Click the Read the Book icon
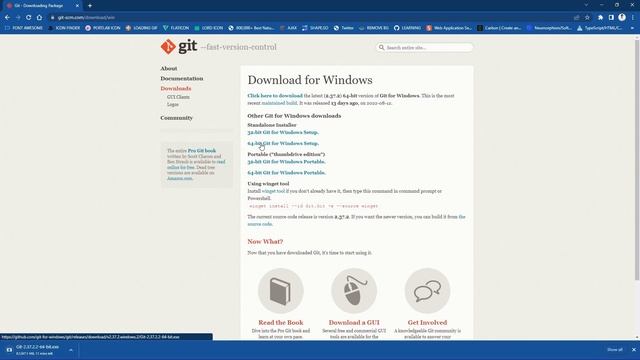The image size is (640, 360). coord(281,291)
